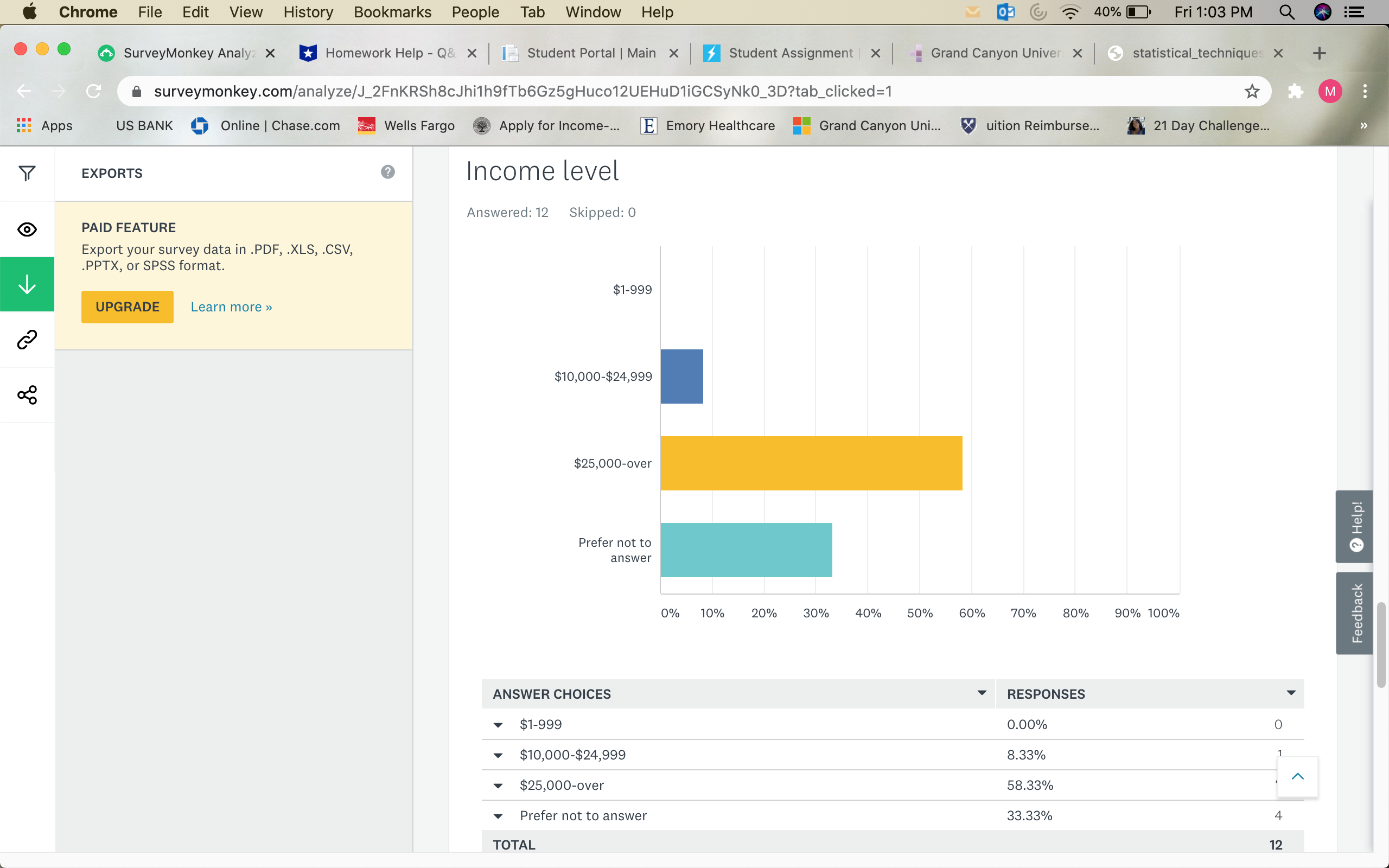Open the Chrome History menu
Viewport: 1389px width, 868px height.
point(308,12)
